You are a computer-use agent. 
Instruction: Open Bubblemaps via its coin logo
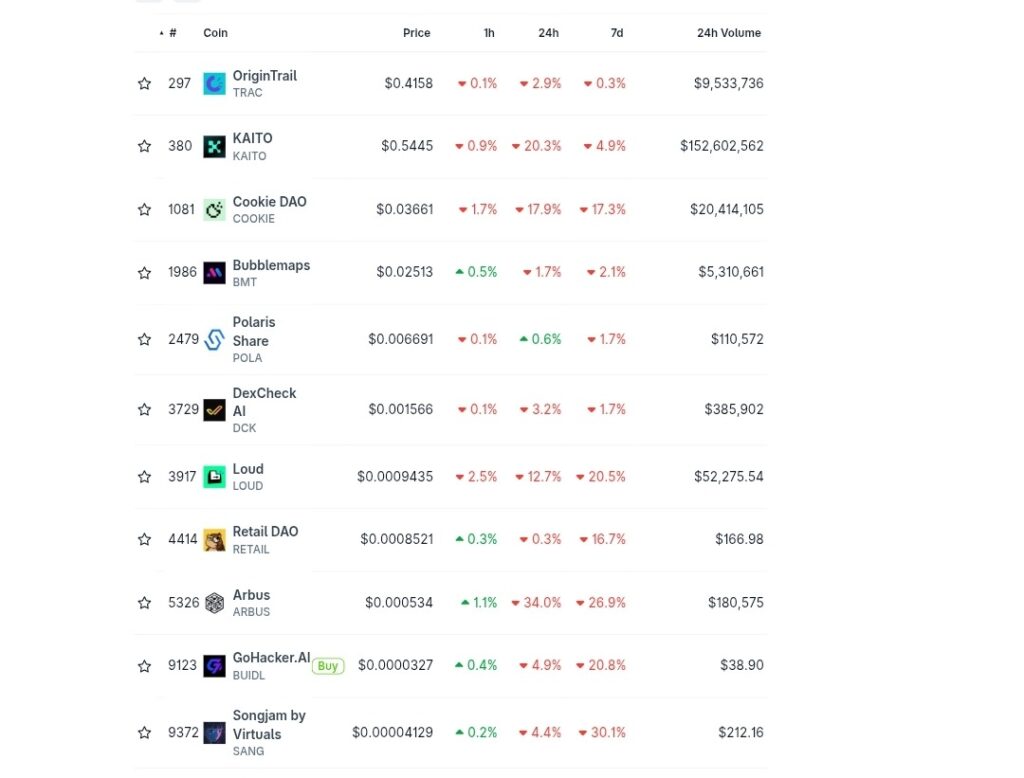coord(214,272)
